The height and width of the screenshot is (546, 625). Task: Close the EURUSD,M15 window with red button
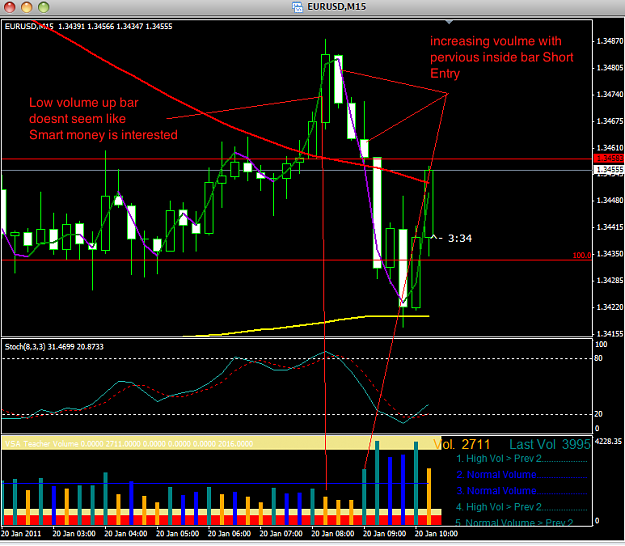(x=10, y=7)
